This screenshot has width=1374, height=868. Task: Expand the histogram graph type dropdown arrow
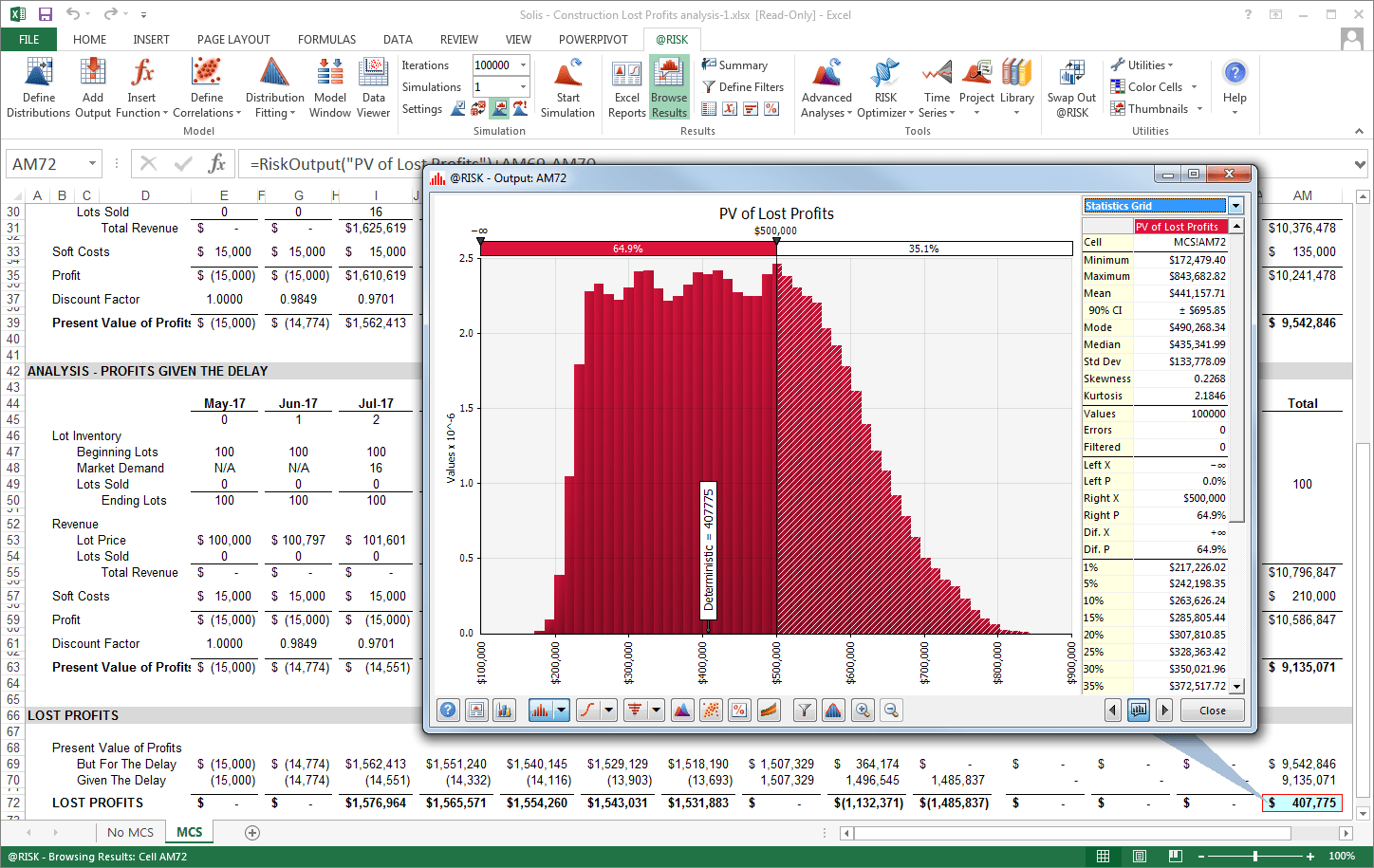(x=562, y=710)
